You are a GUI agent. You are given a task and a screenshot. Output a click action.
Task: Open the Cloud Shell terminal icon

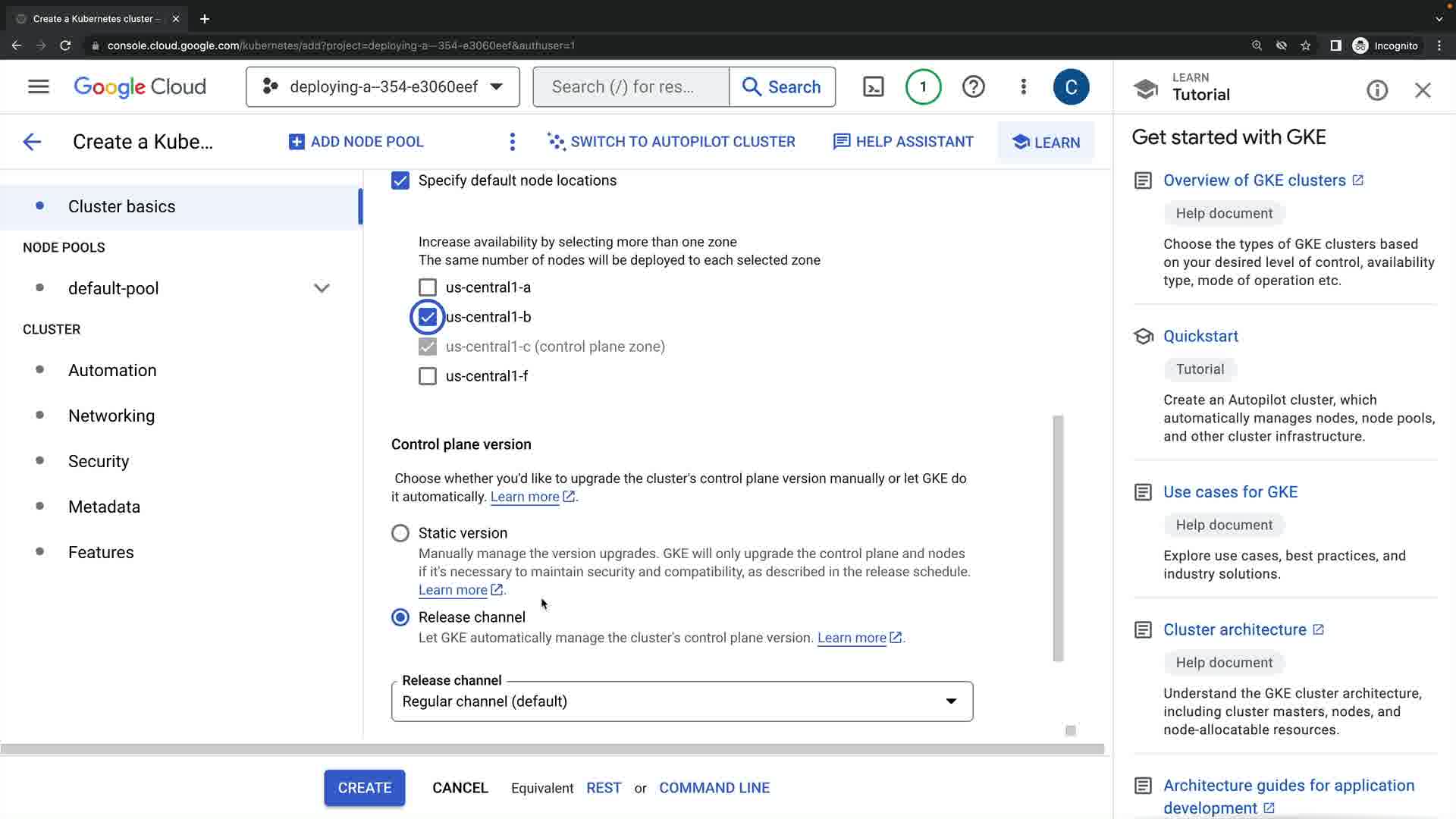pos(873,87)
